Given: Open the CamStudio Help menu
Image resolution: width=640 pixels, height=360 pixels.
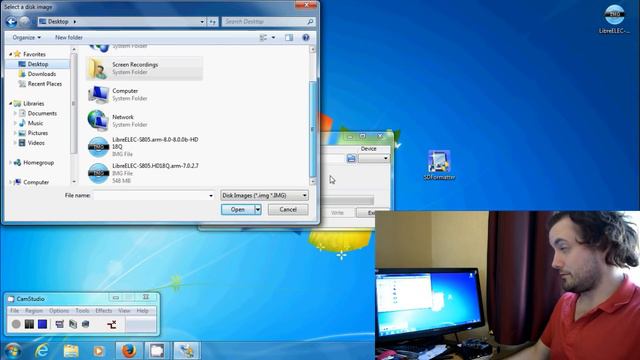Looking at the screenshot, I should click(x=142, y=311).
